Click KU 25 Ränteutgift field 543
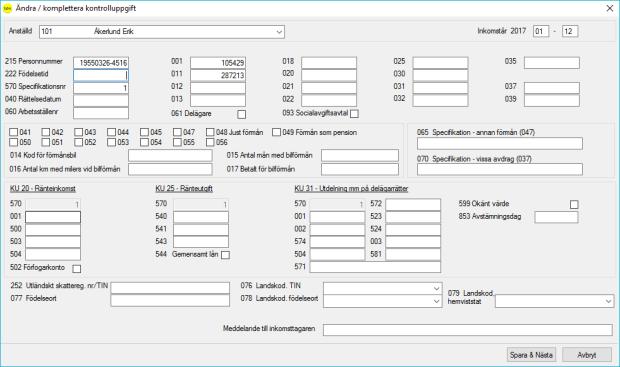 click(201, 242)
